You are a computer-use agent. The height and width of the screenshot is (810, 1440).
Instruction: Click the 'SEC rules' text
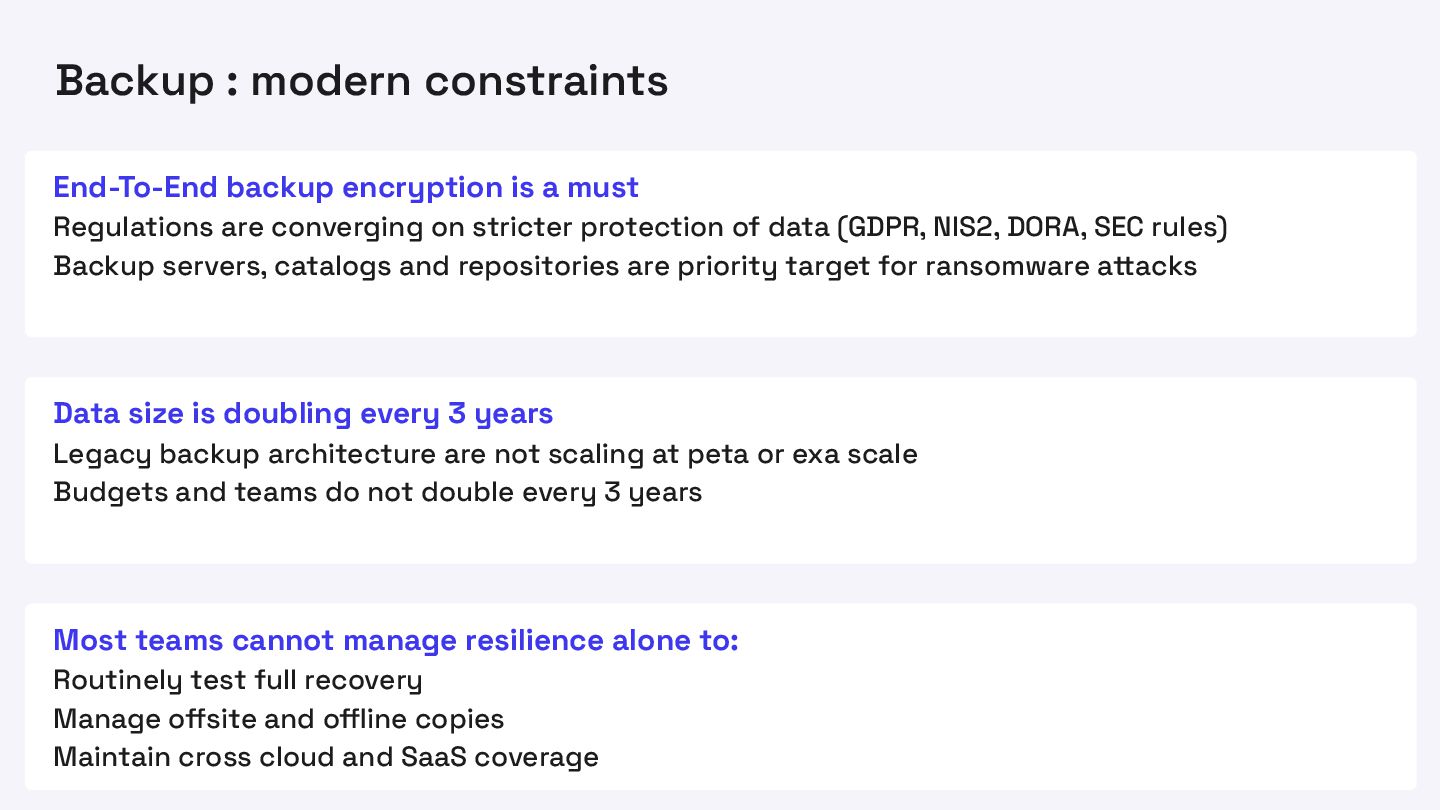[x=1158, y=227]
